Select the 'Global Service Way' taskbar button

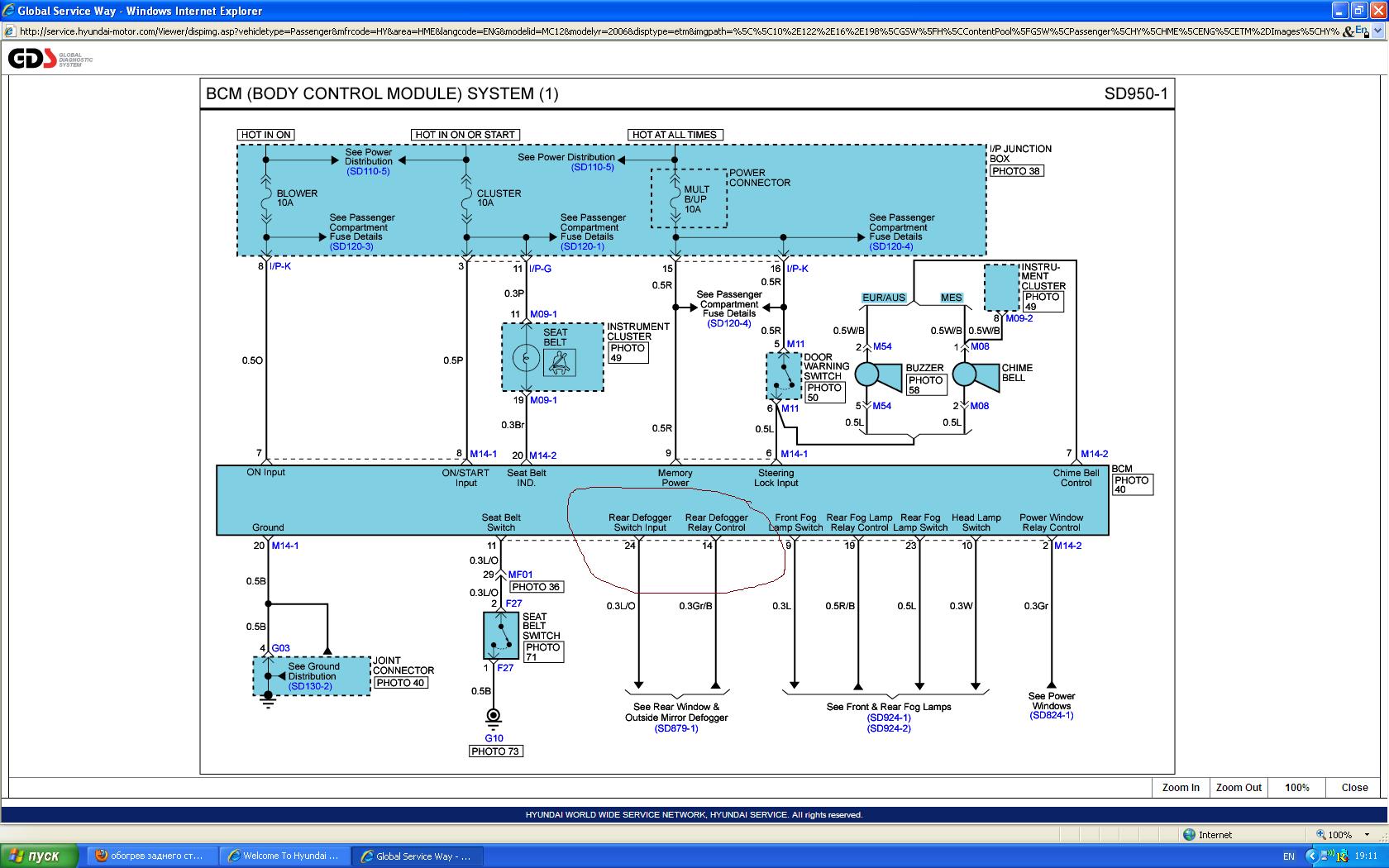click(x=418, y=856)
